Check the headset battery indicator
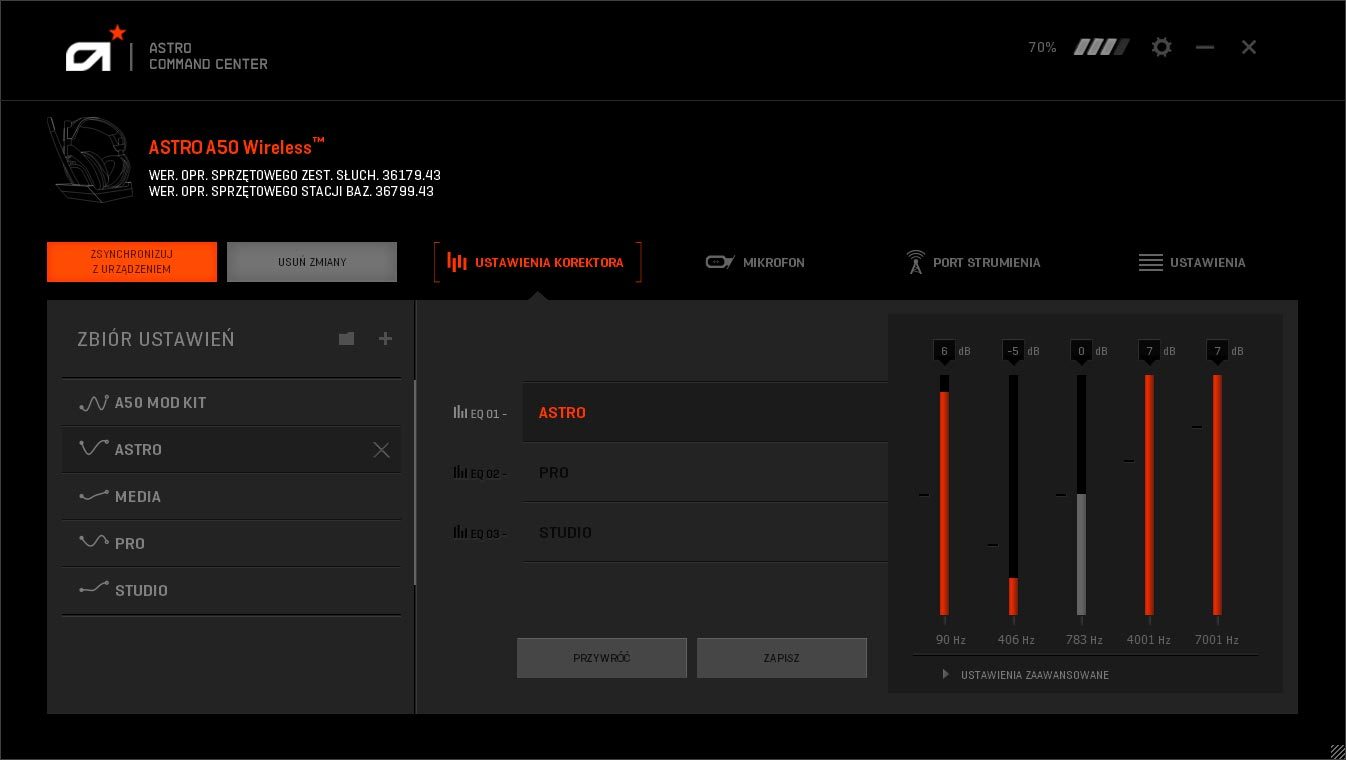Viewport: 1346px width, 760px height. tap(1101, 46)
